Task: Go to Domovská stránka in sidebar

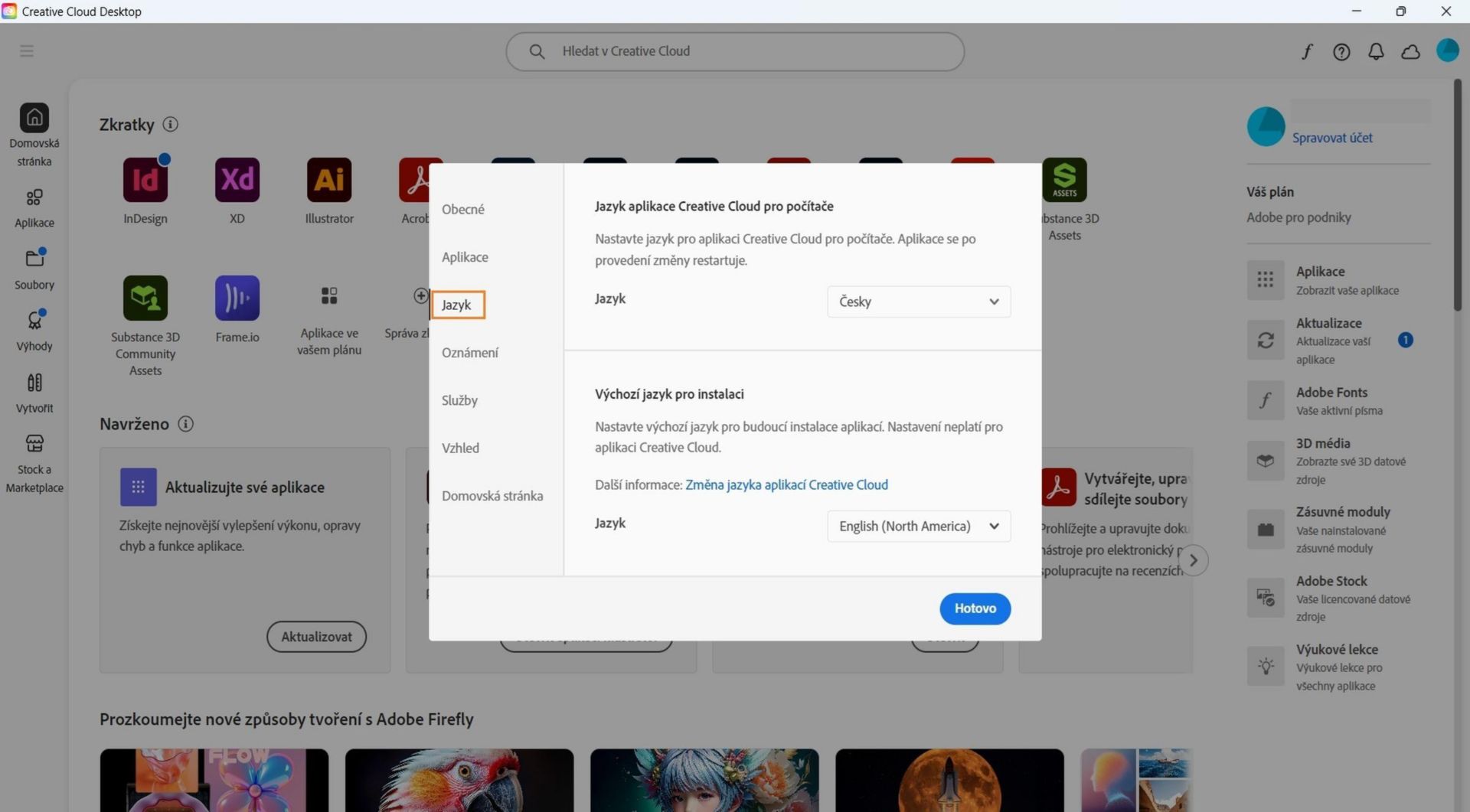Action: point(34,135)
